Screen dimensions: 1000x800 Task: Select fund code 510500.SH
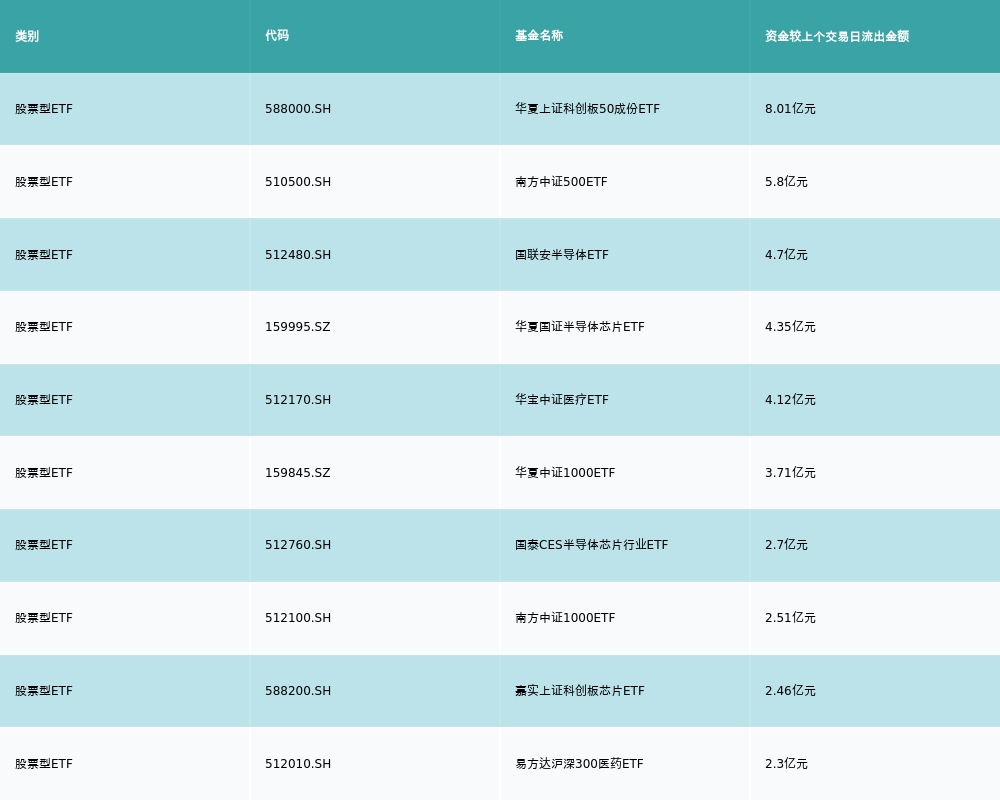tap(298, 182)
